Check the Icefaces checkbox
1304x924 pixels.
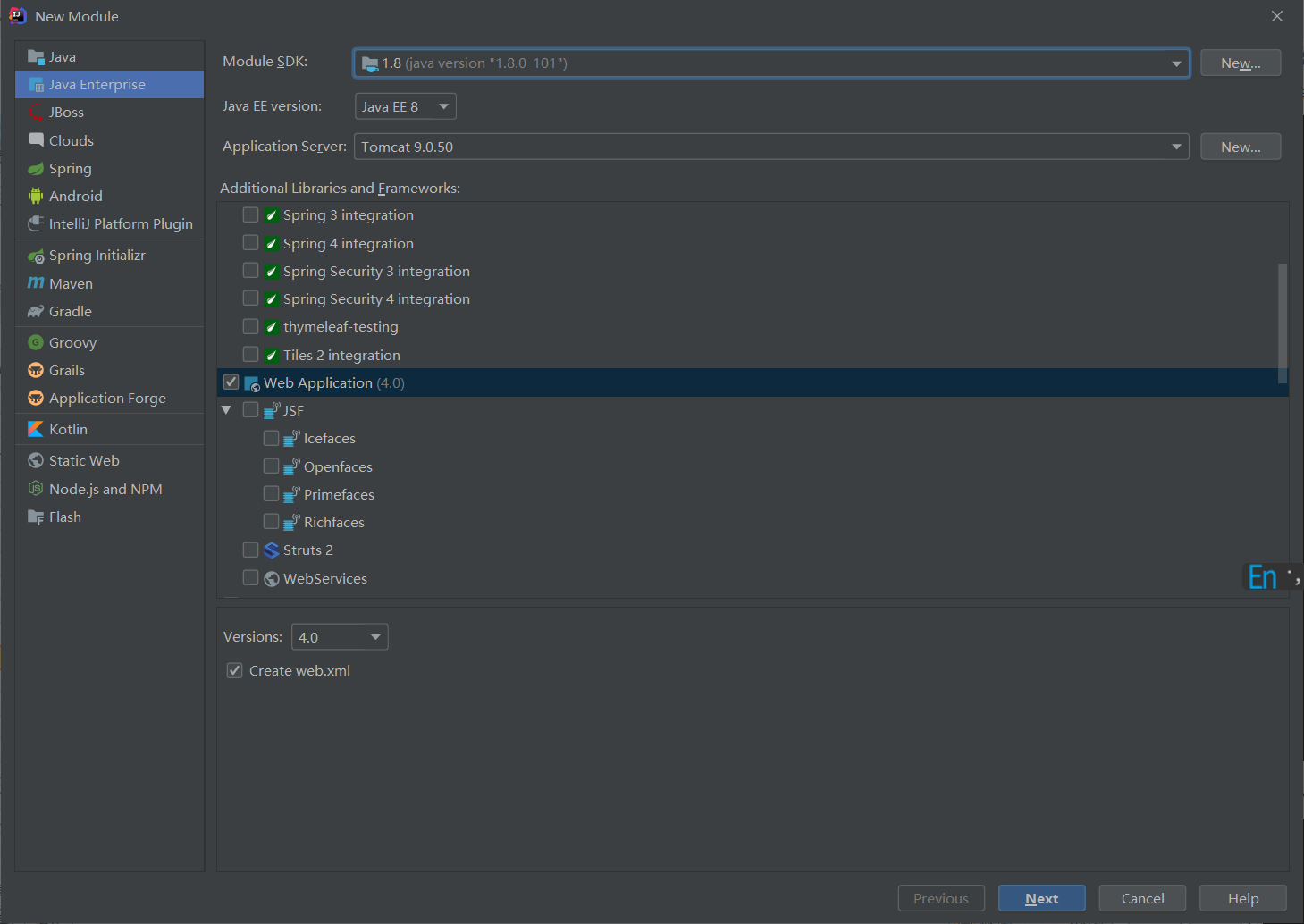(x=271, y=438)
